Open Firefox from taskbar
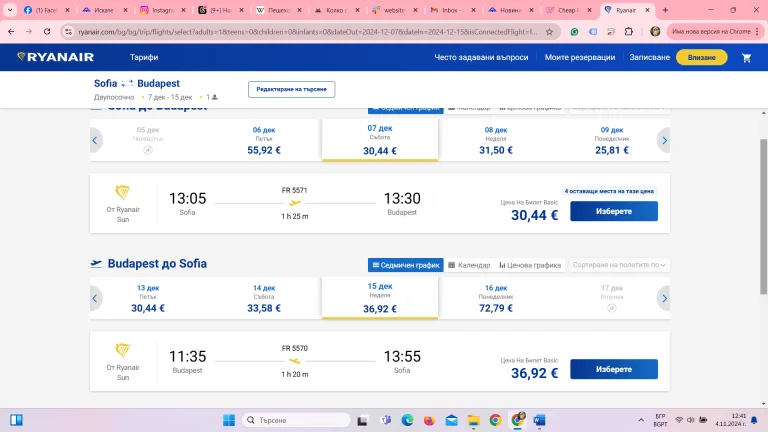Image resolution: width=768 pixels, height=432 pixels. point(429,420)
